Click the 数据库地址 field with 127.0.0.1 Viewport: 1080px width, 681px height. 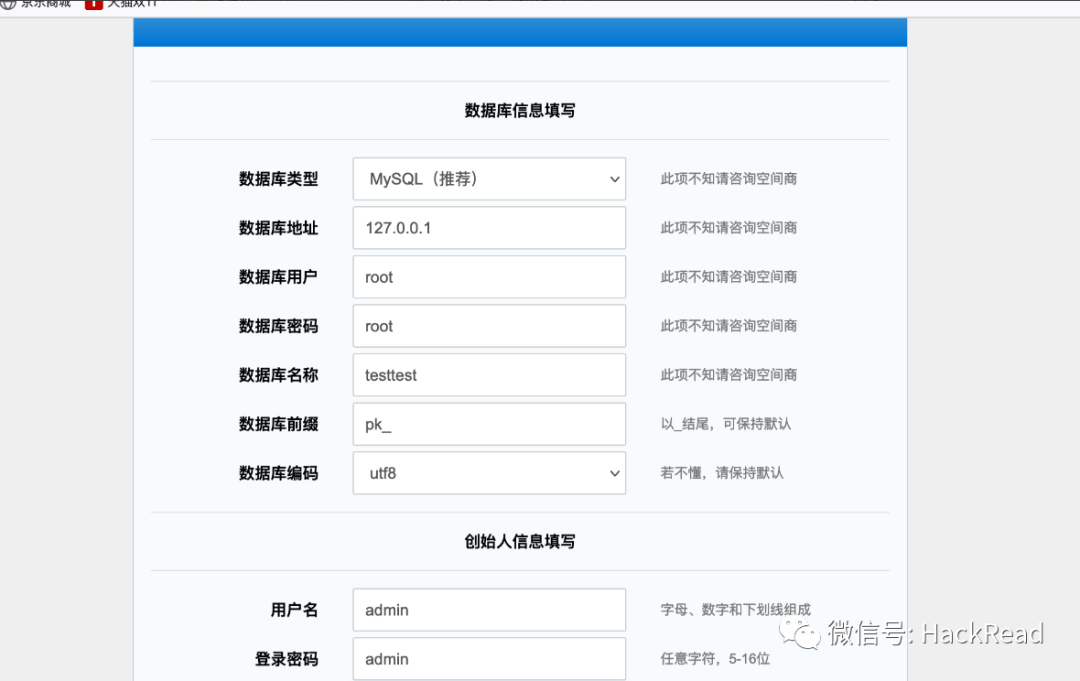point(489,228)
